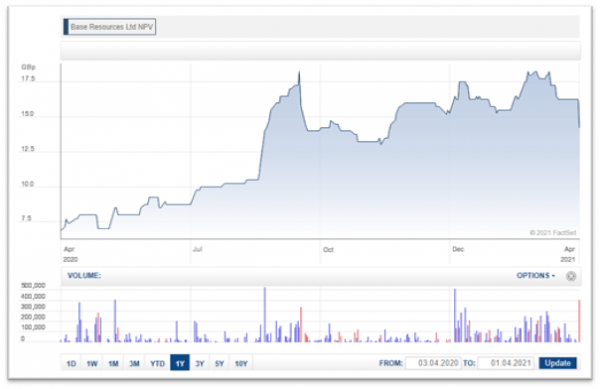Select the 3Y time range

[x=200, y=363]
